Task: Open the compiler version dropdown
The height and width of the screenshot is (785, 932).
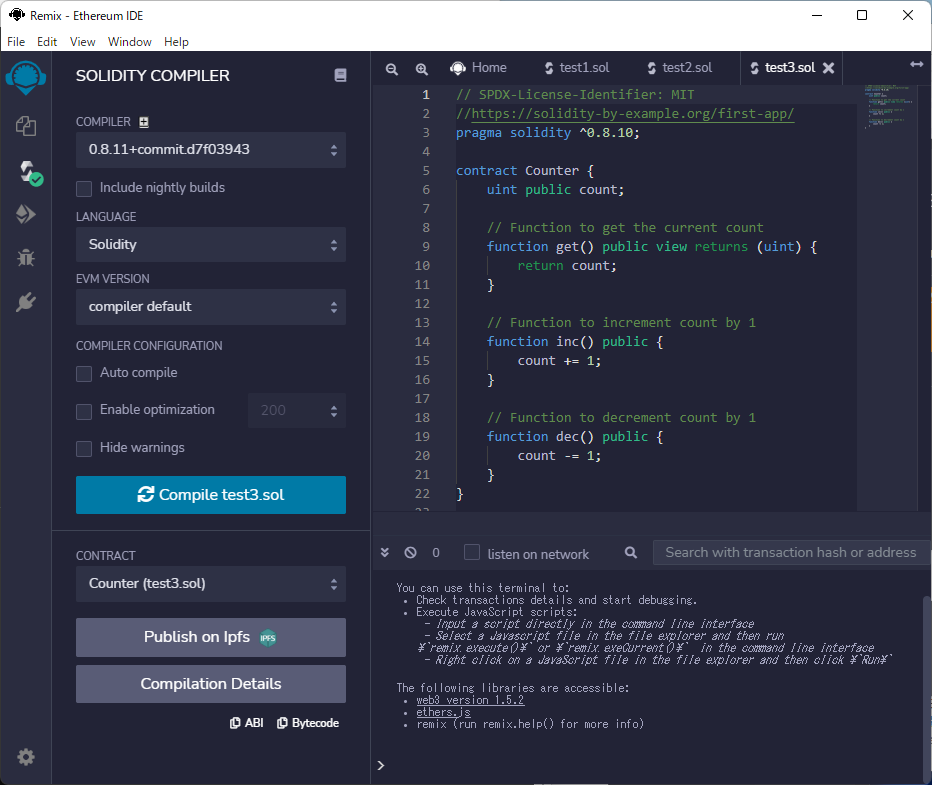Action: (x=210, y=150)
